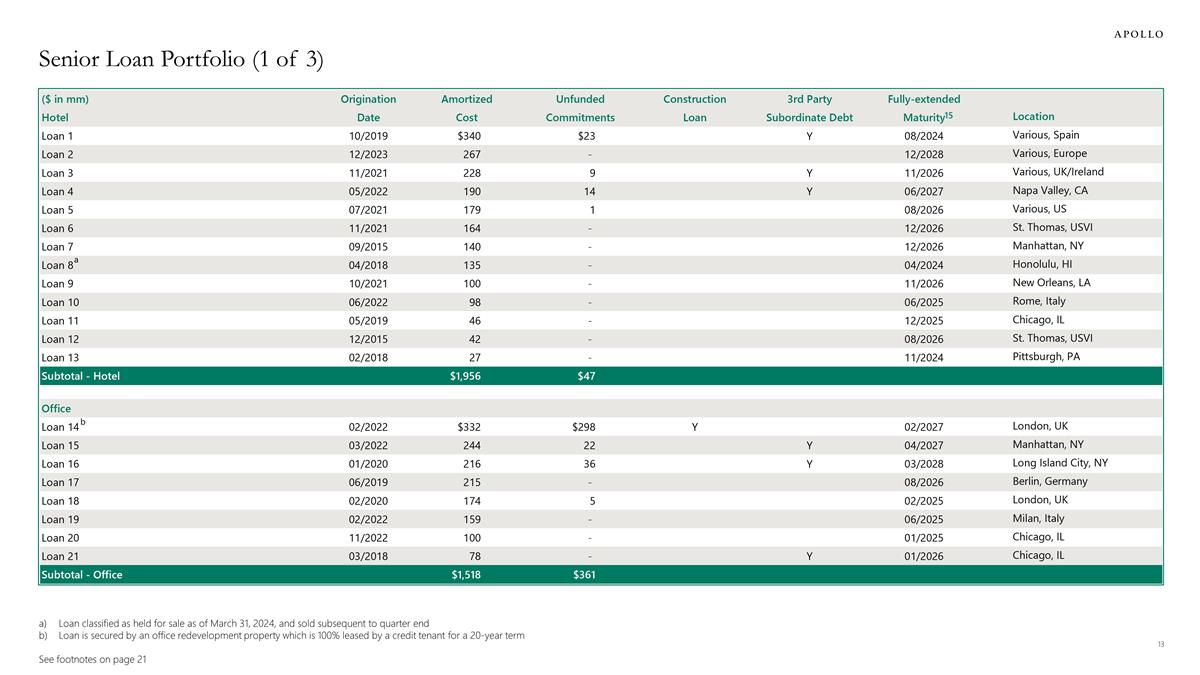Click the Location column header
This screenshot has height=675, width=1200.
(1033, 117)
